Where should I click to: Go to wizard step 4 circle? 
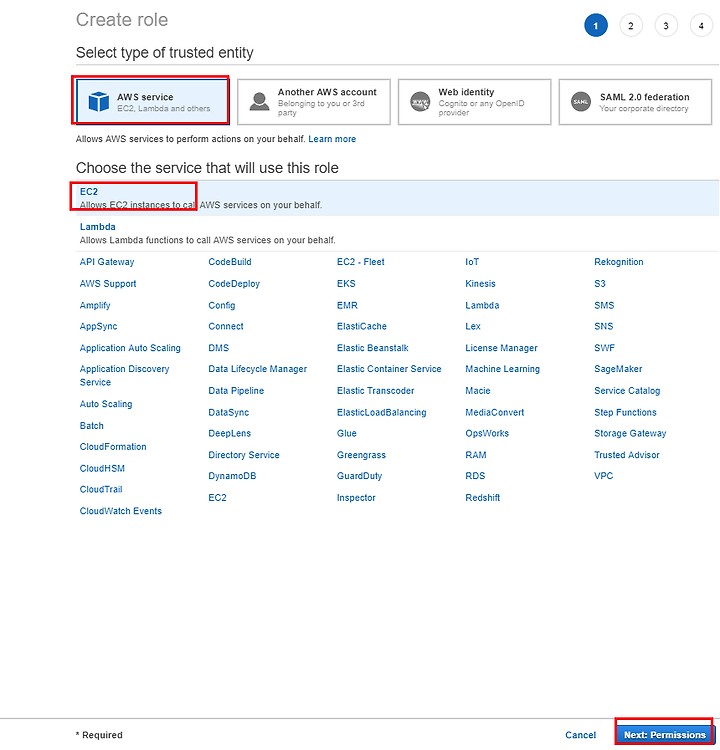click(701, 26)
